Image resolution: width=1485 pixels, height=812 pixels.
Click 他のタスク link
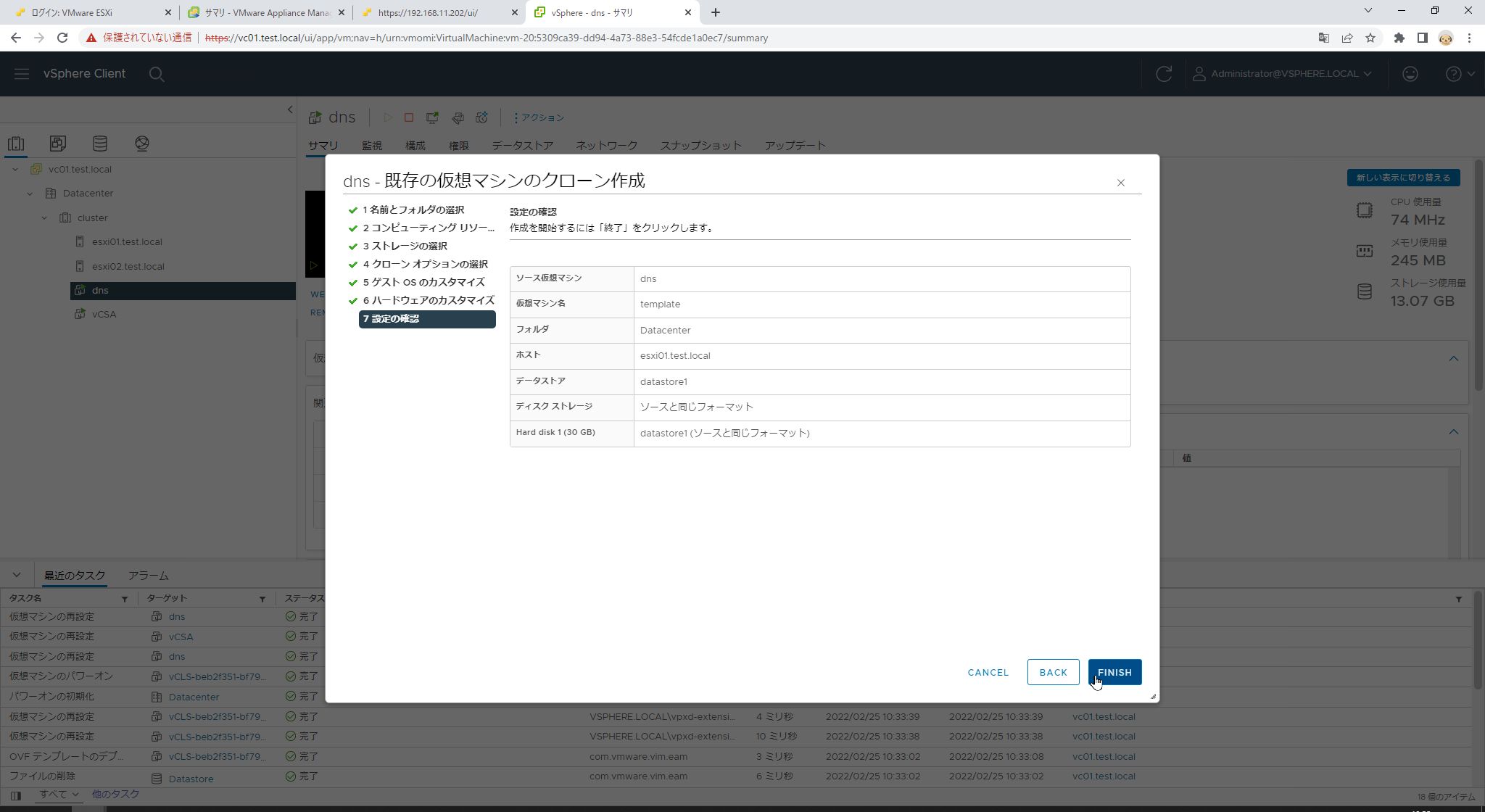pyautogui.click(x=115, y=795)
